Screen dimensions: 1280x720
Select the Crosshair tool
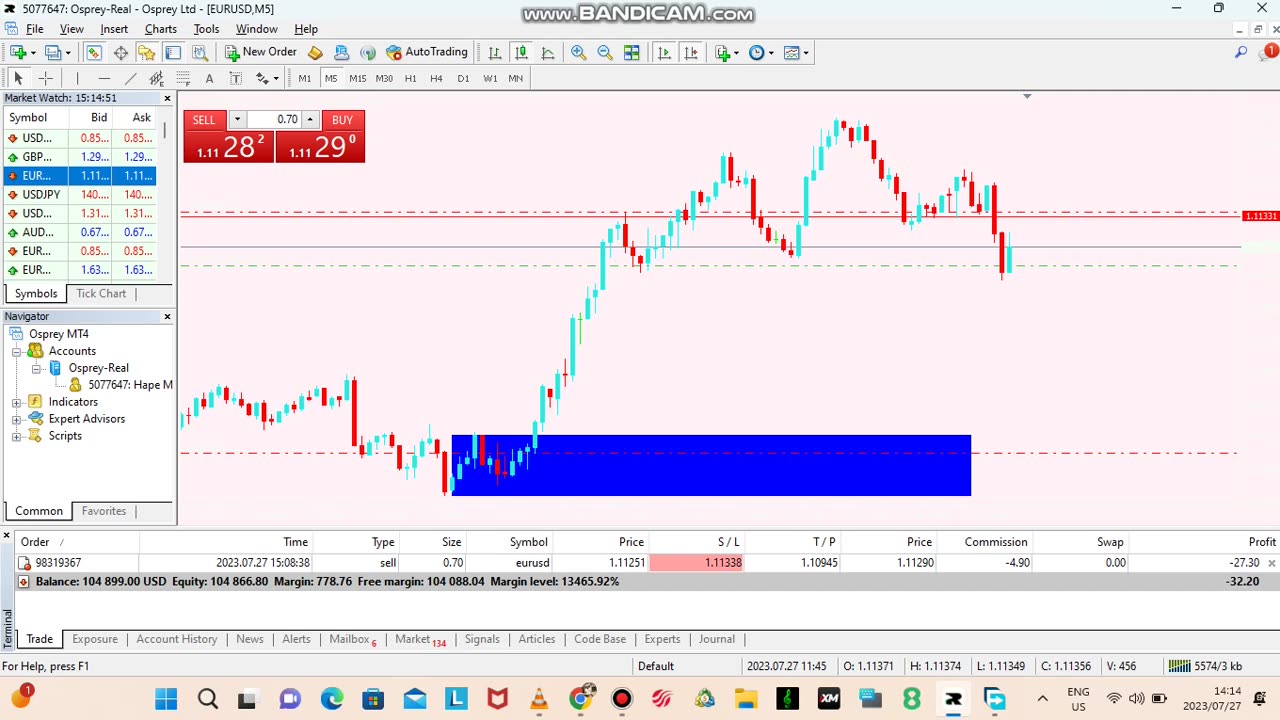click(x=45, y=78)
